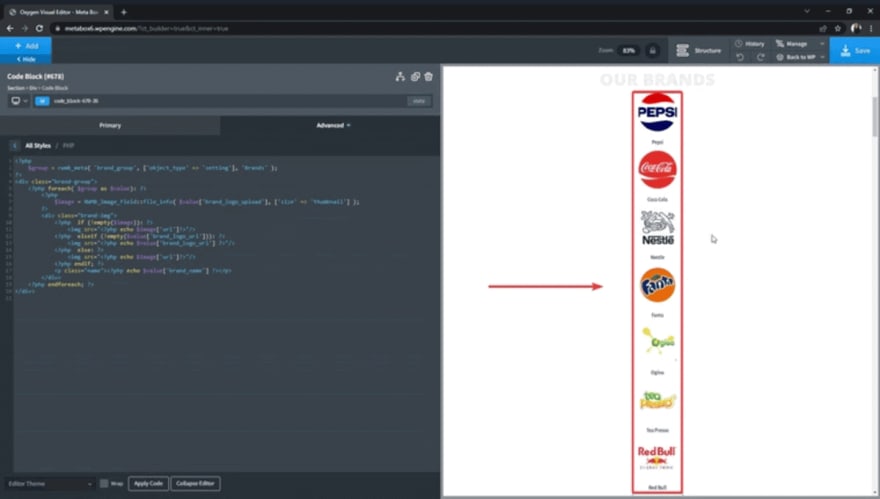Bookmark the page with the star icon

[x=838, y=28]
